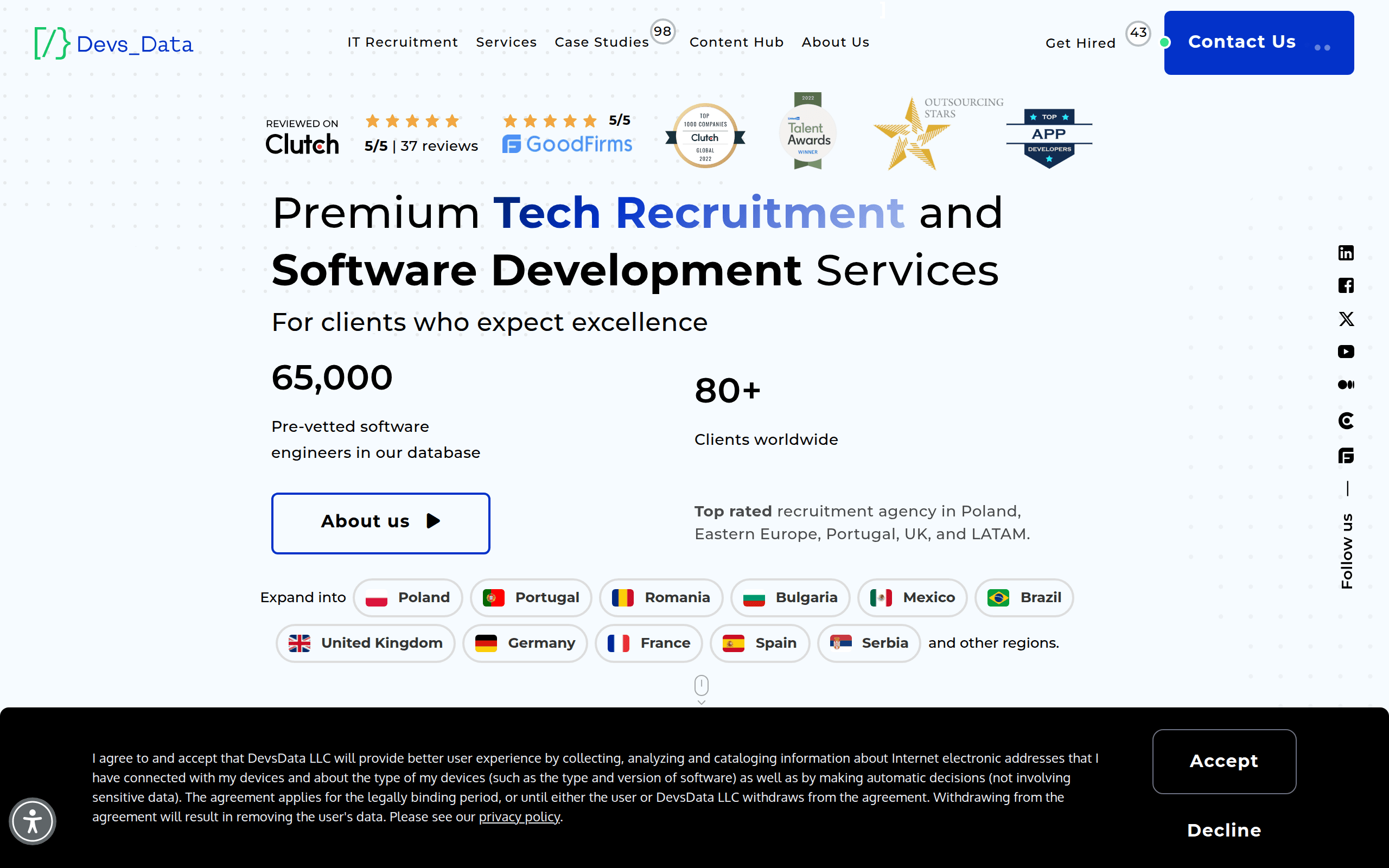Screen dimensions: 1389x868
Task: Select About Us in the navigation bar
Action: click(835, 42)
